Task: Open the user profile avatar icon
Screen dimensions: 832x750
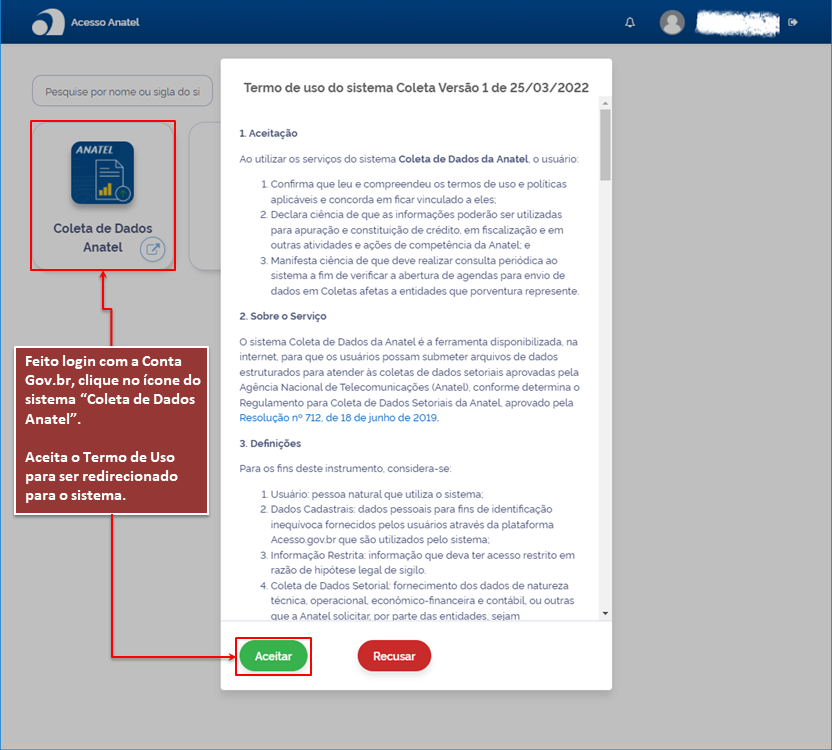Action: tap(672, 23)
